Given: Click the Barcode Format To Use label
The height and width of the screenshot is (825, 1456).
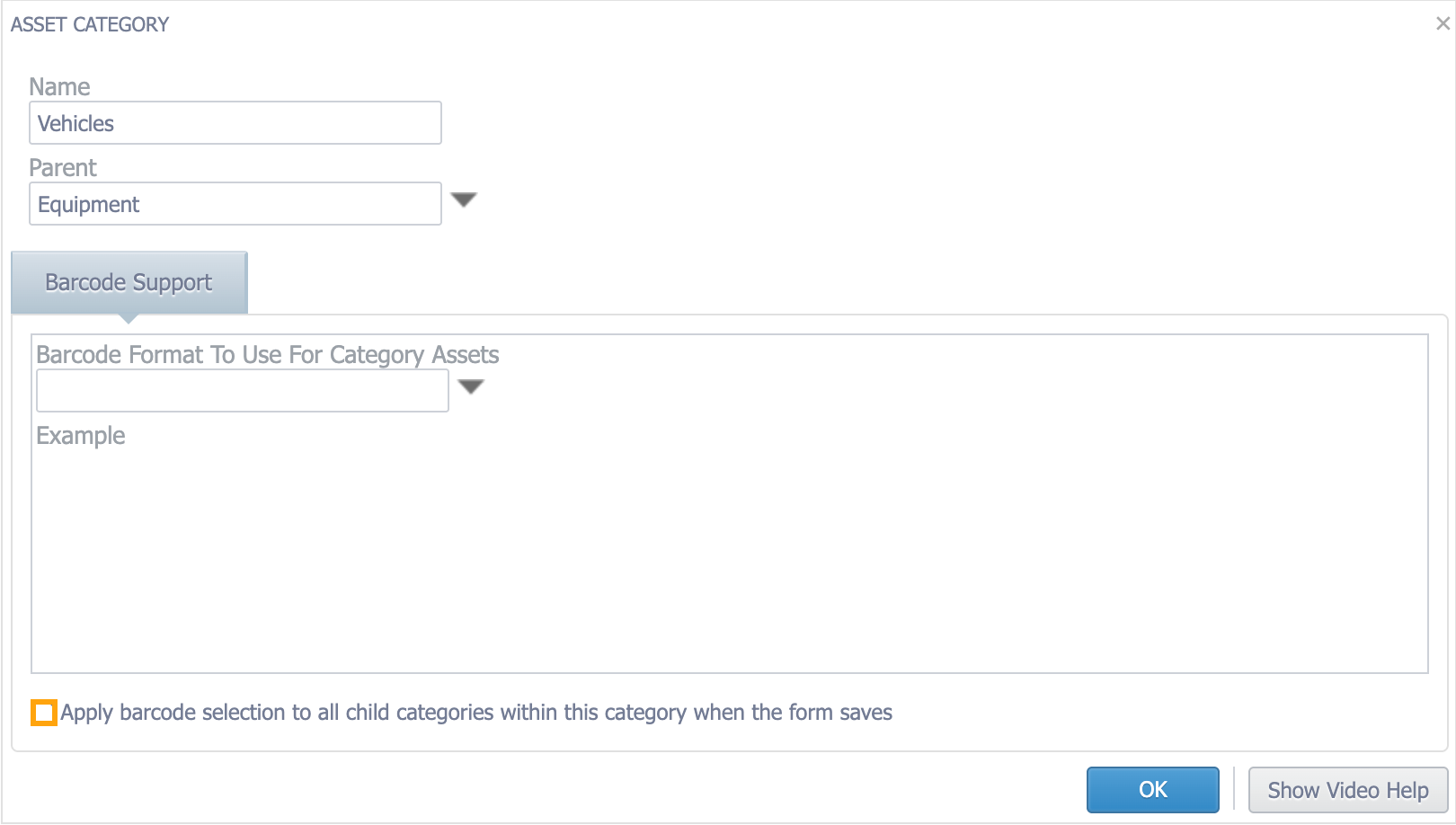Looking at the screenshot, I should pos(266,354).
